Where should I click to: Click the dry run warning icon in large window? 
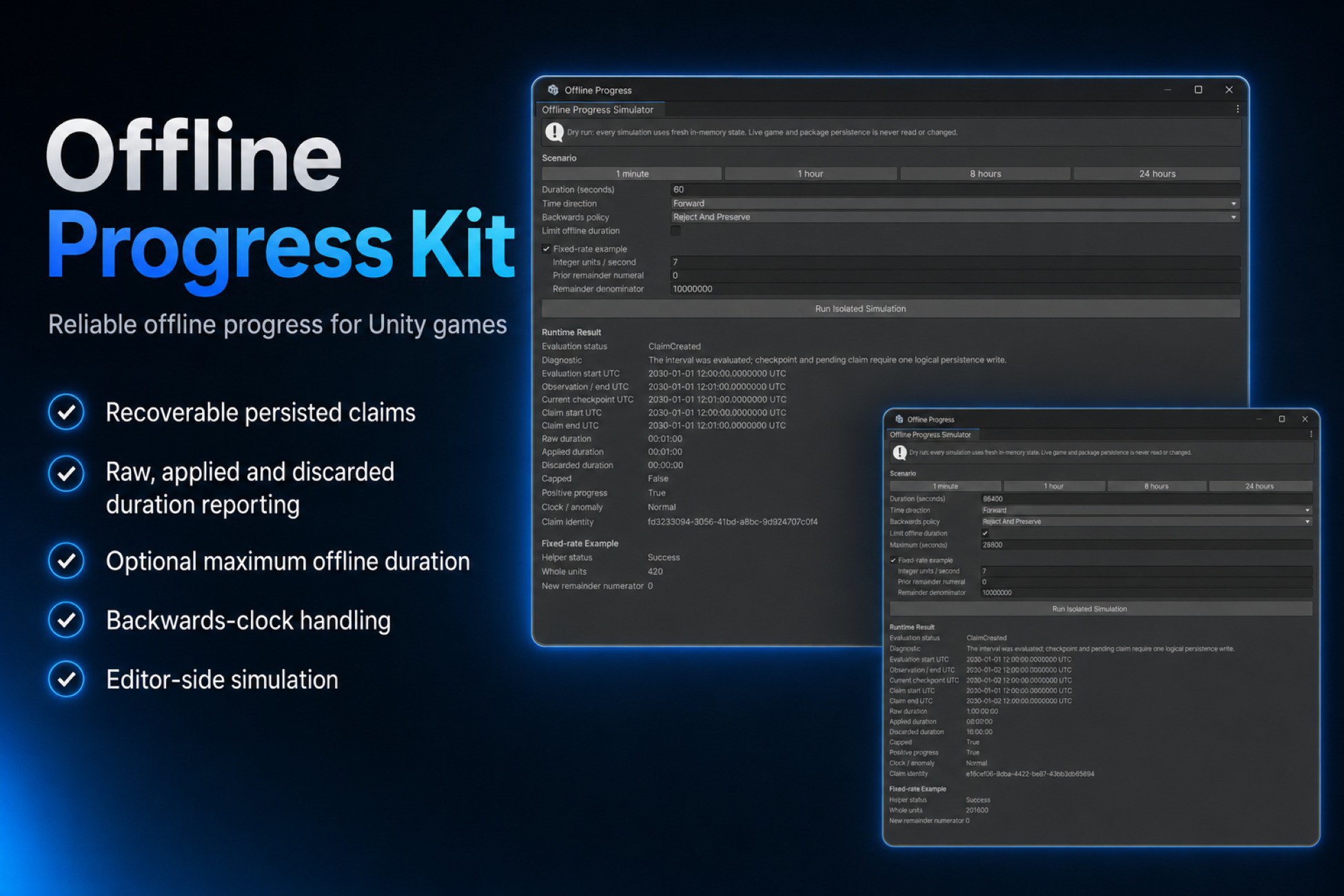[554, 132]
